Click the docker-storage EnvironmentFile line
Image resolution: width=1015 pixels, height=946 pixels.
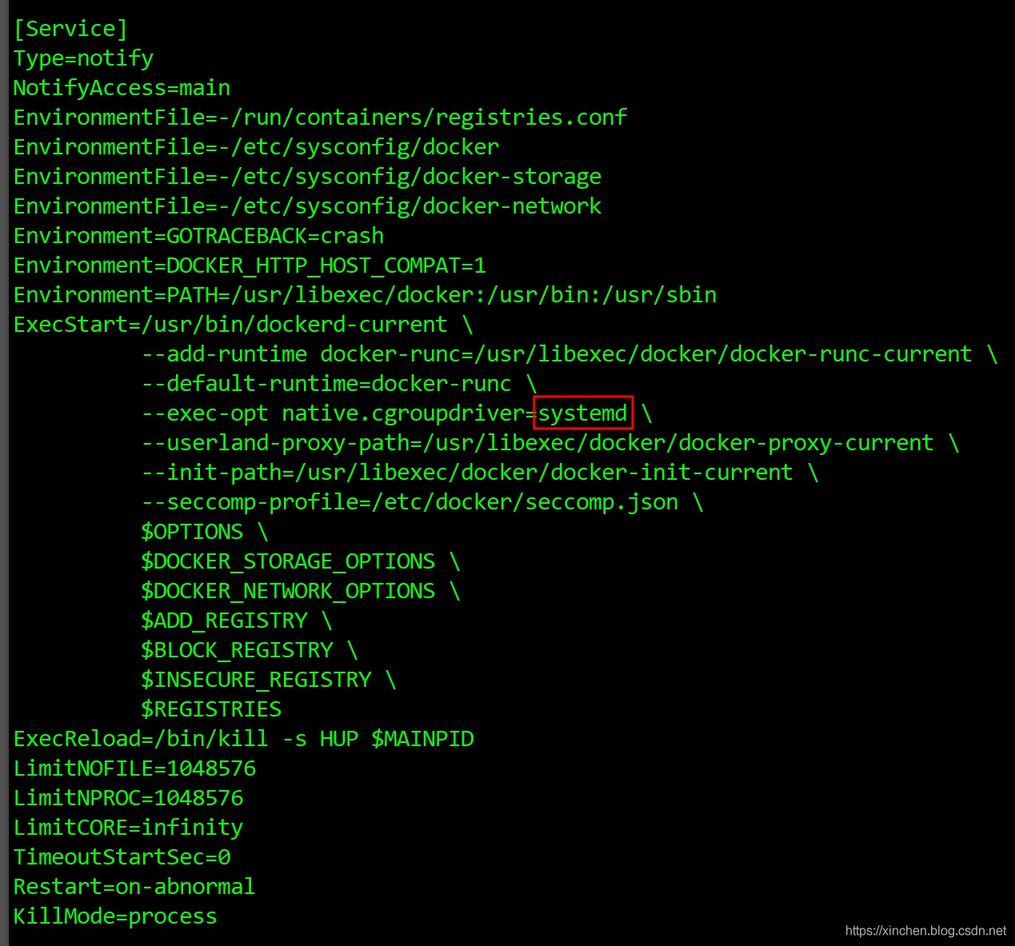point(307,177)
